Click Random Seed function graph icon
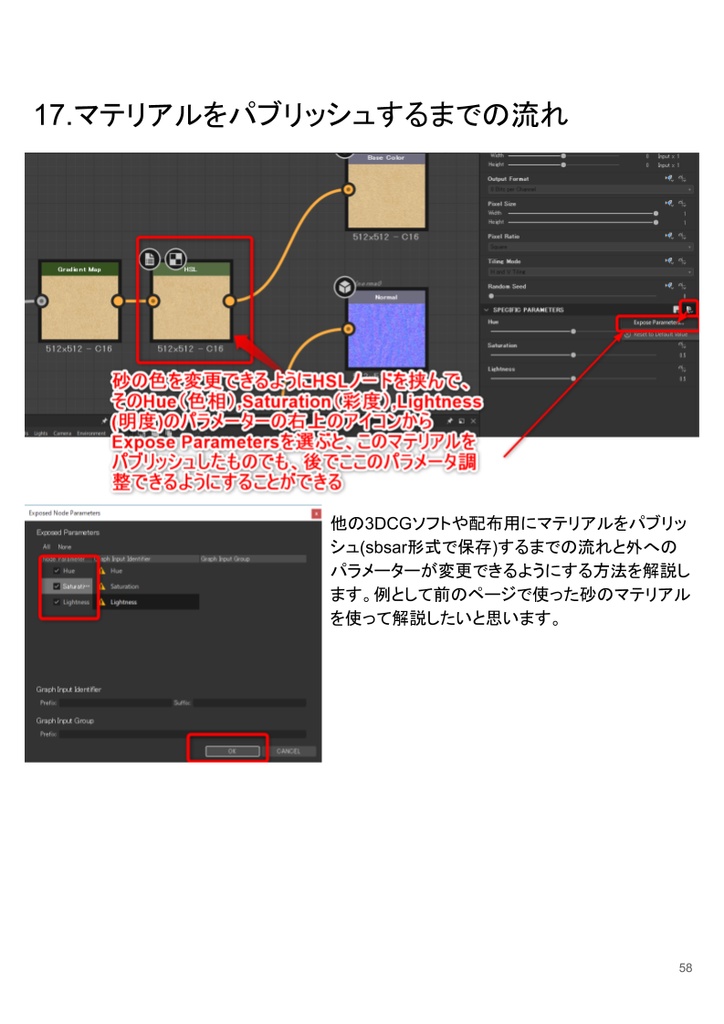The height and width of the screenshot is (1024, 724). (x=682, y=285)
